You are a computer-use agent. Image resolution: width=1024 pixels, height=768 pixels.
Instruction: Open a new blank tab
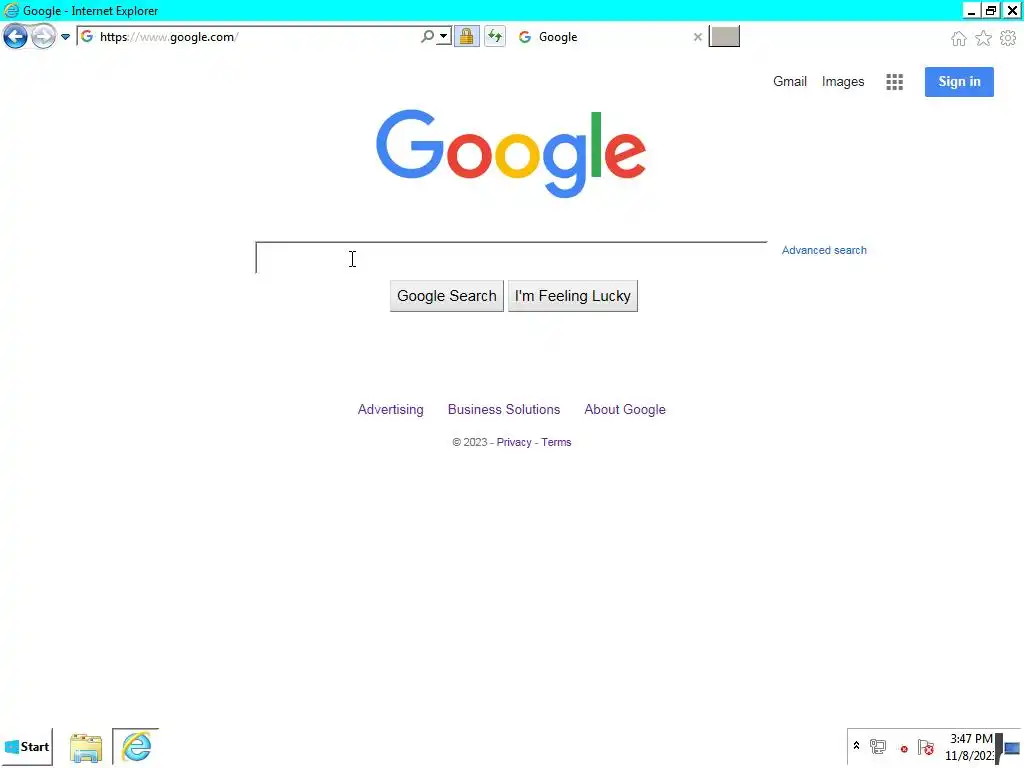pos(724,37)
